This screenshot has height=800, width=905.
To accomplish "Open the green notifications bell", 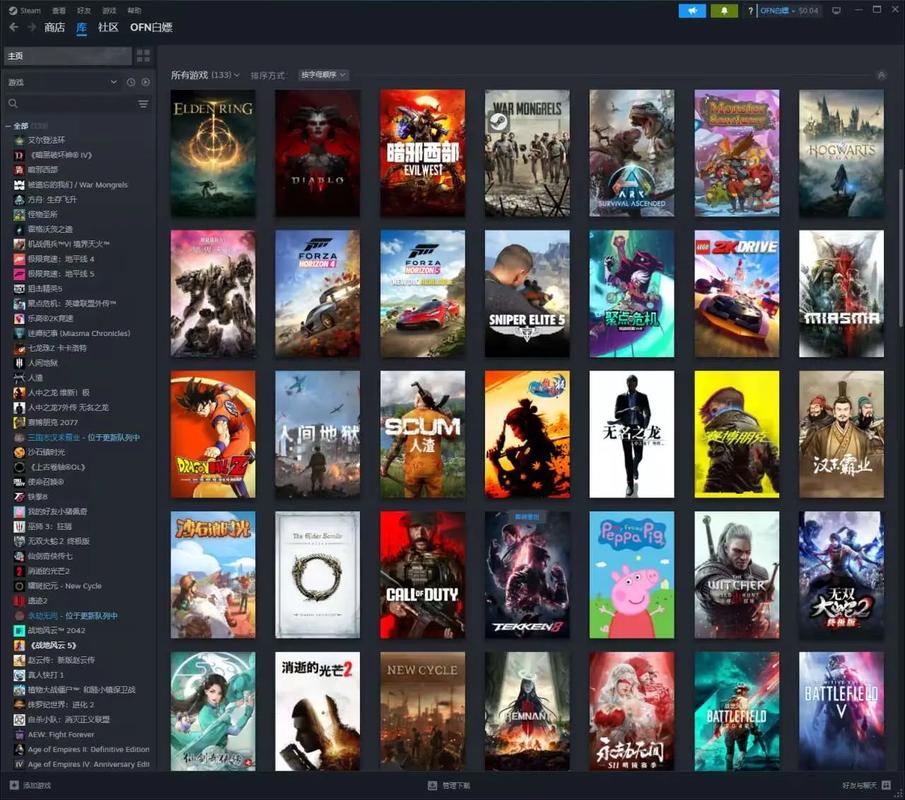I will click(x=724, y=10).
